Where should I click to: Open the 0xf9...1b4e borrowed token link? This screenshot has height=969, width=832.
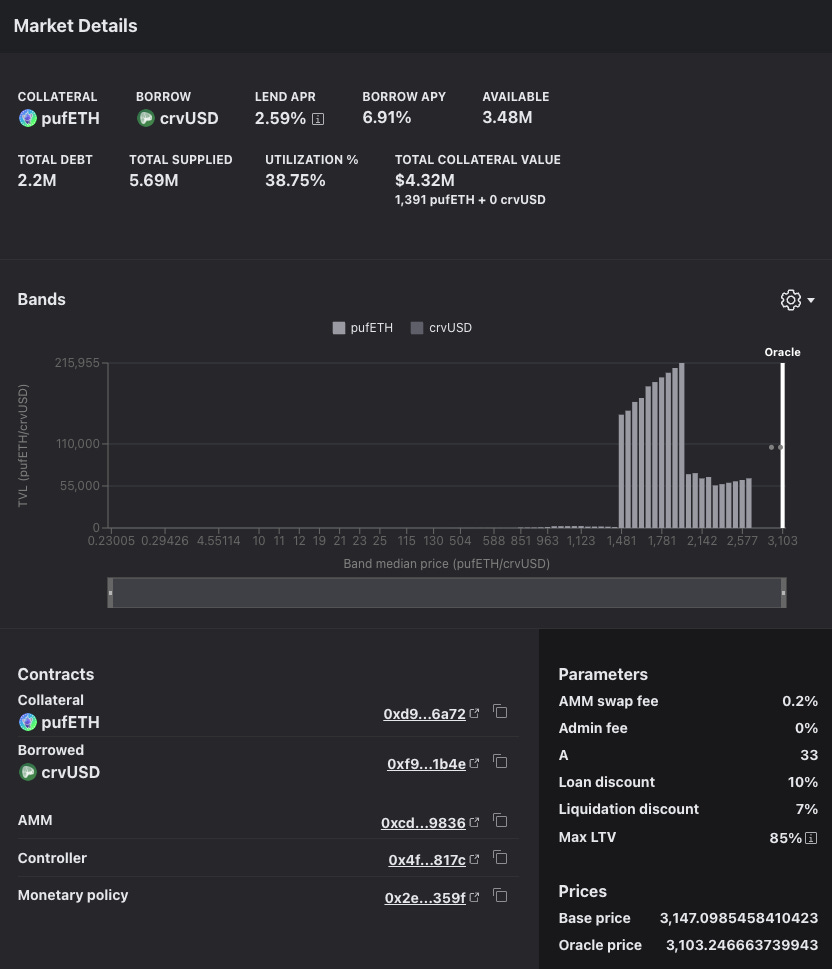point(426,764)
